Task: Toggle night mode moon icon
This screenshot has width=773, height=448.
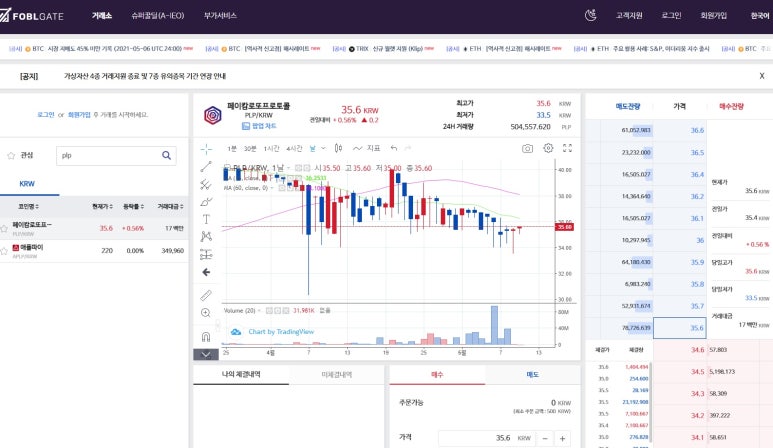Action: [x=591, y=16]
